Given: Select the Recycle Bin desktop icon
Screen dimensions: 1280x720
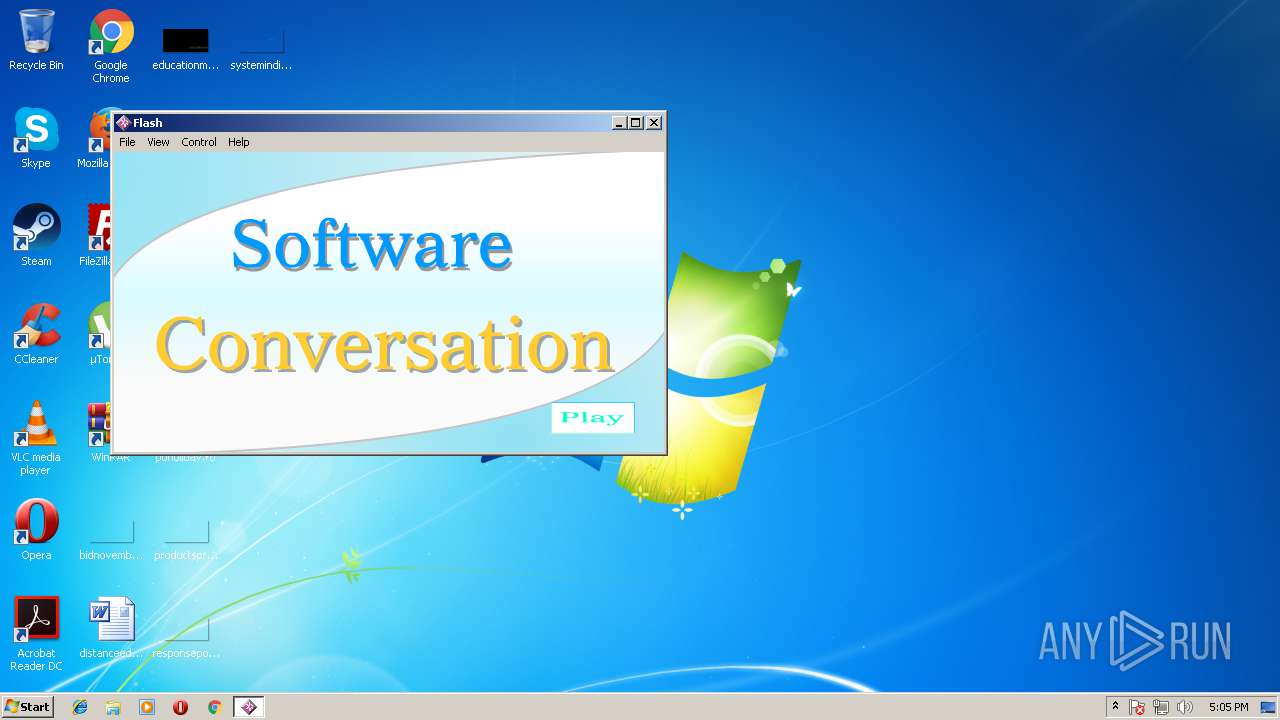Looking at the screenshot, I should pos(36,40).
